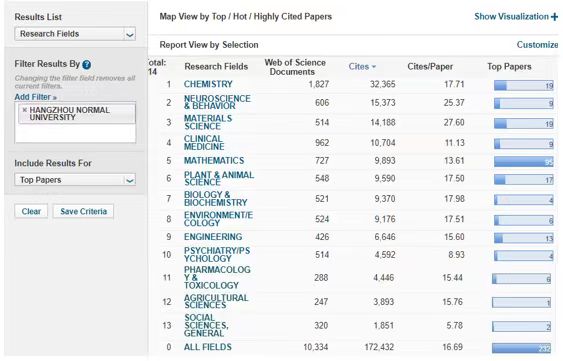Click the Research Fields column header
The image size is (563, 361).
pos(216,67)
